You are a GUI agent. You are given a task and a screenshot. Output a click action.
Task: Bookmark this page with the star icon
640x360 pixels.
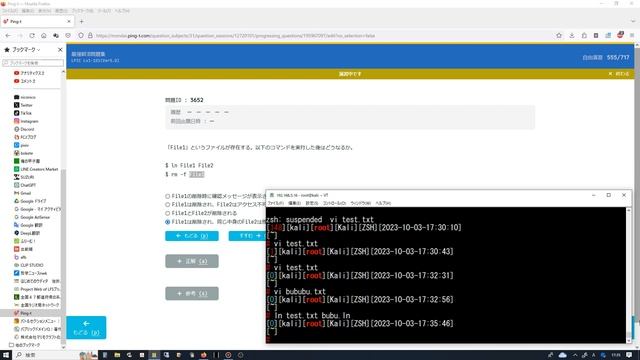click(x=559, y=36)
